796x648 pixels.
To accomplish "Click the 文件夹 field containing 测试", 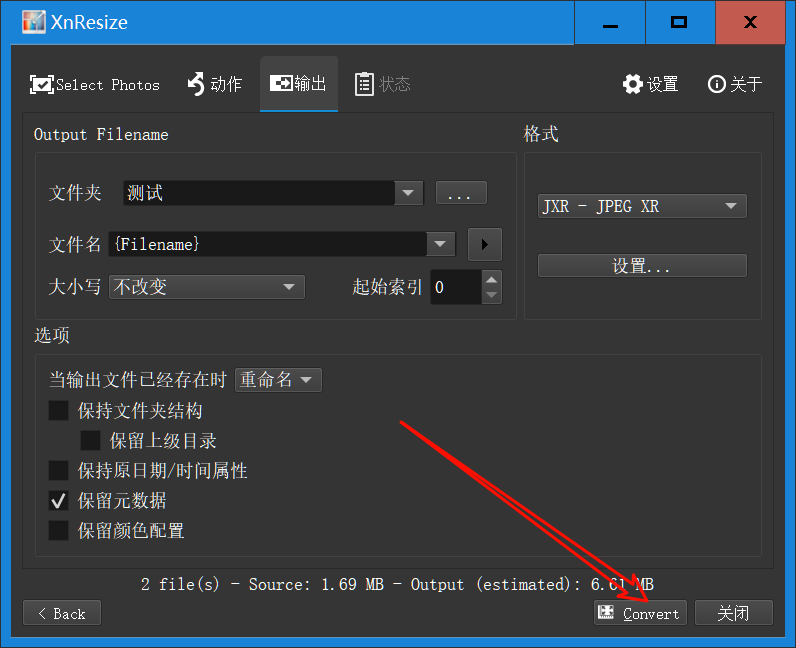I will (x=259, y=193).
